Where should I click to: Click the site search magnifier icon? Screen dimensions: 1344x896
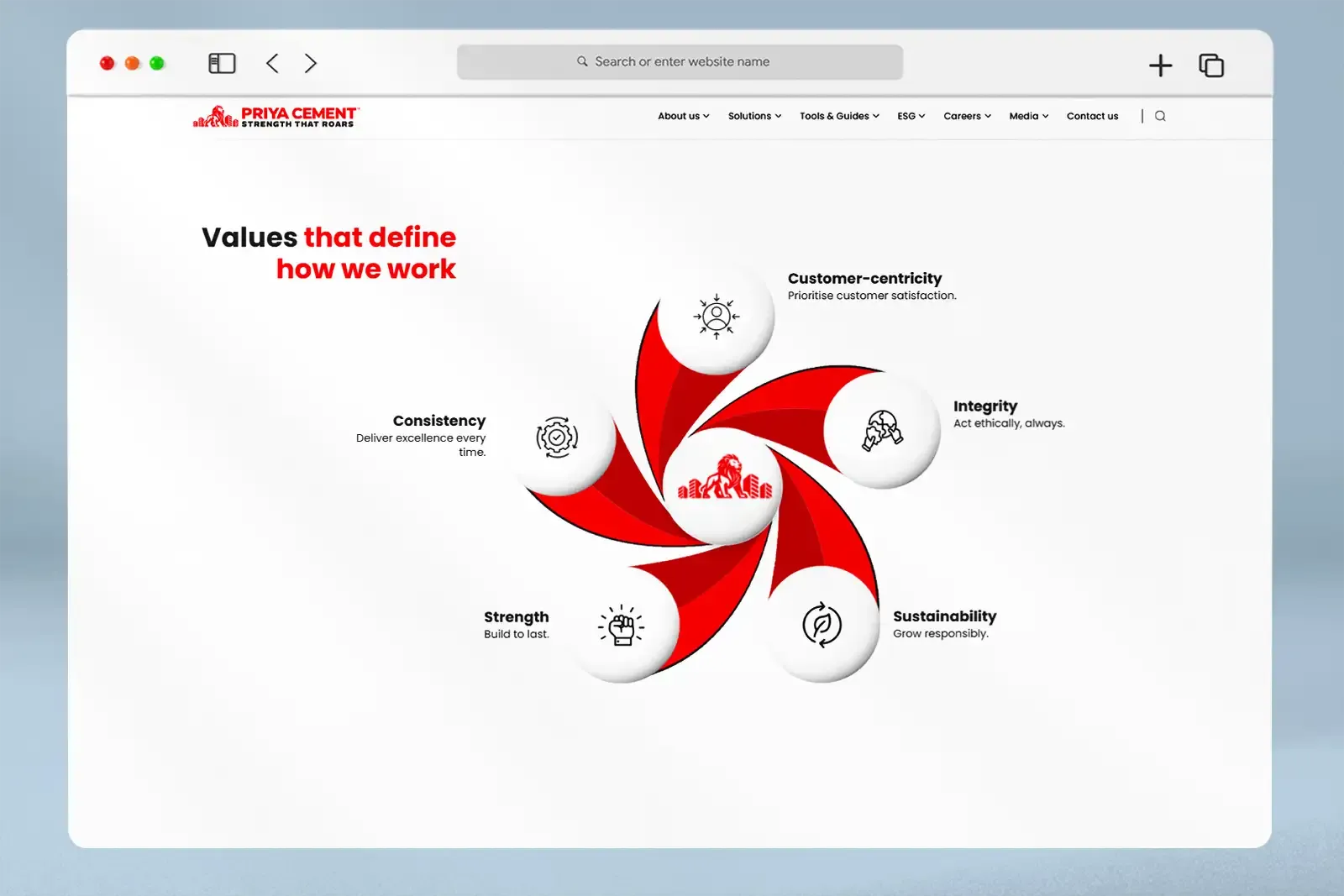click(x=1160, y=116)
